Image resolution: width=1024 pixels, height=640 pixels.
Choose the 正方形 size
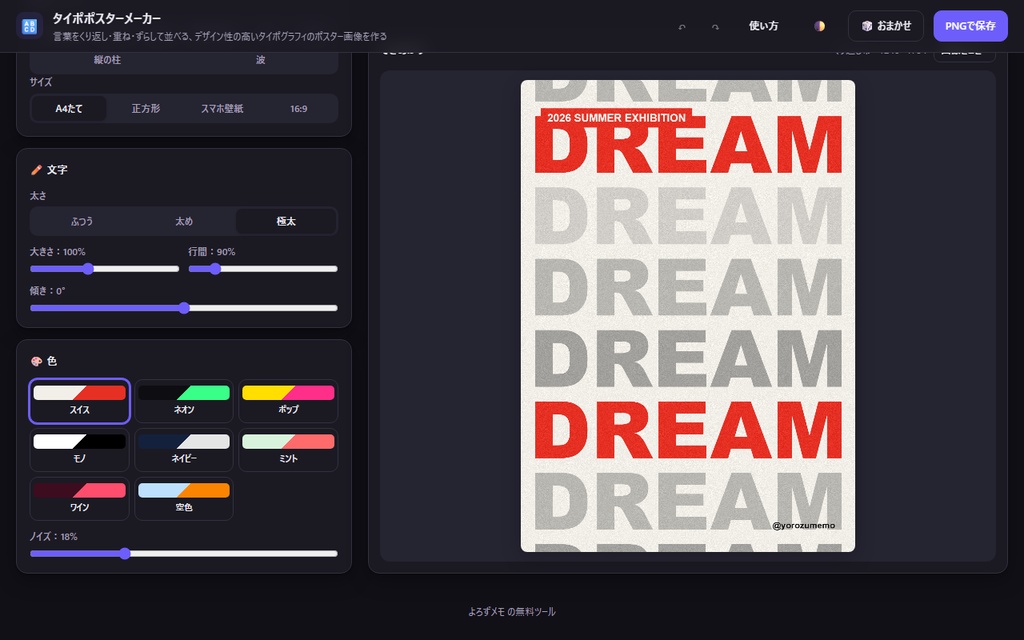coord(146,108)
